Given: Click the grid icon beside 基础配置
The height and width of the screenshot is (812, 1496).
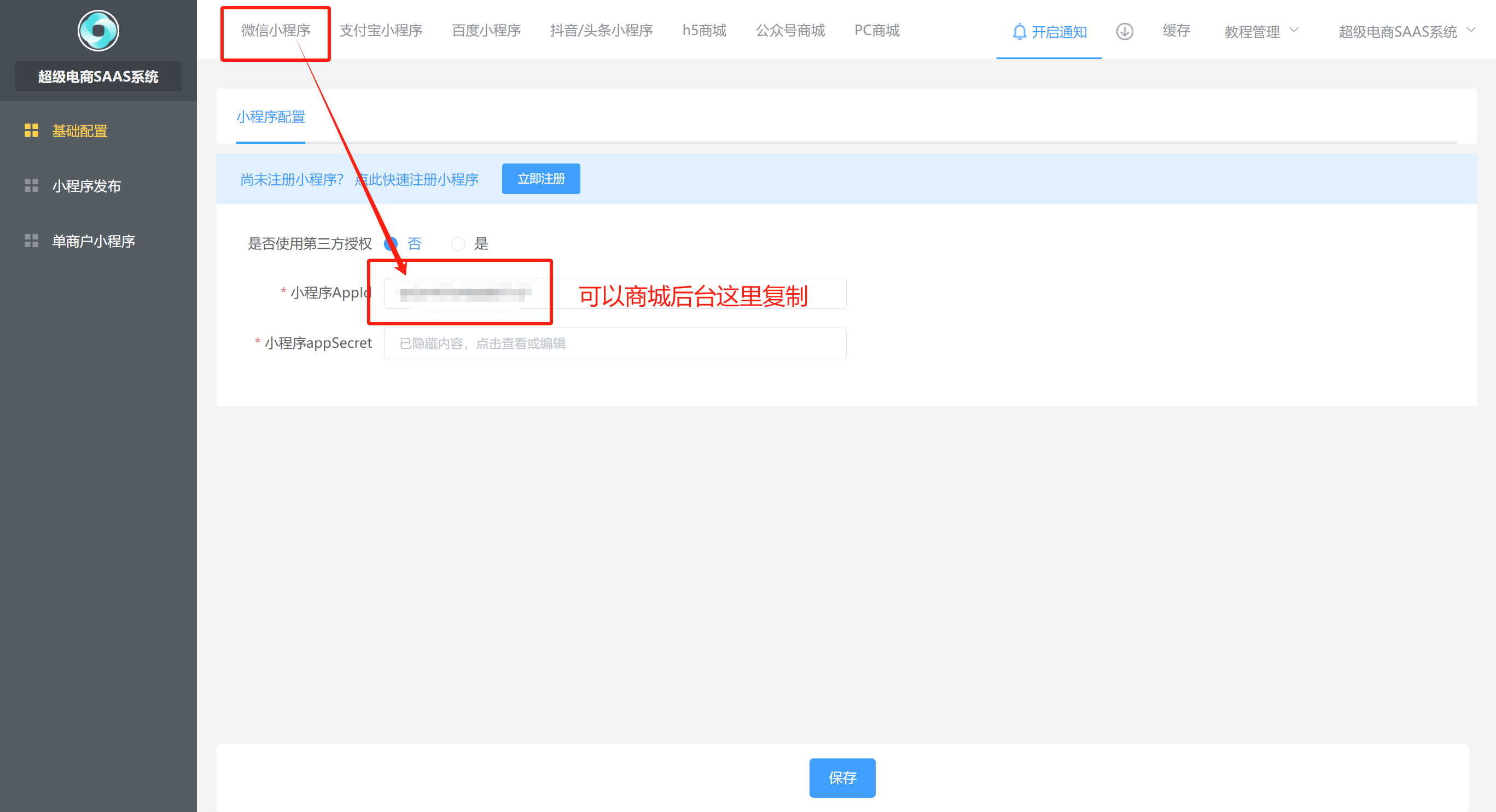Looking at the screenshot, I should tap(31, 131).
